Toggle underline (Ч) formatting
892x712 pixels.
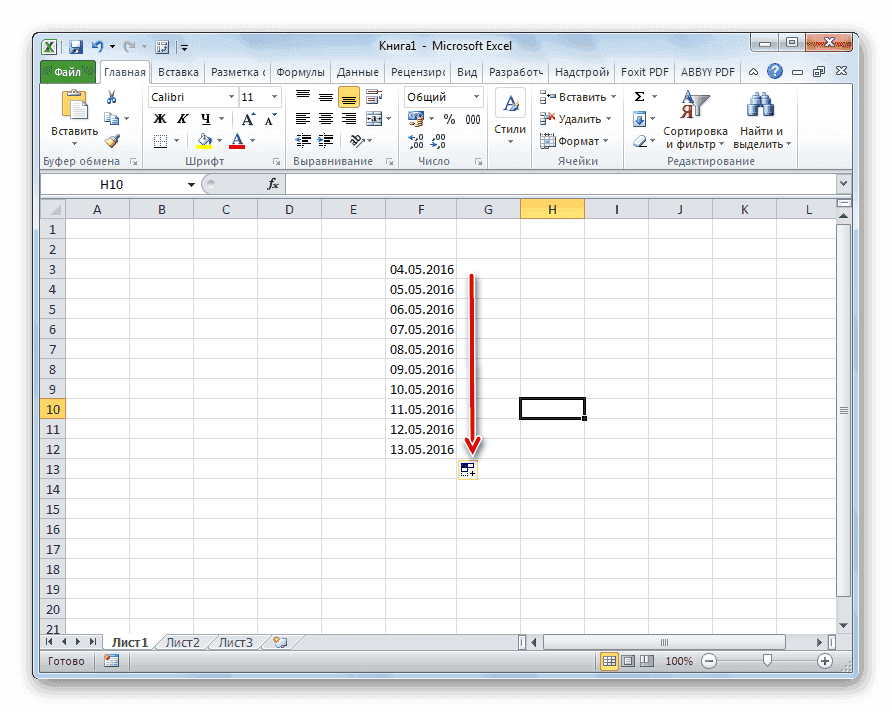coord(206,119)
